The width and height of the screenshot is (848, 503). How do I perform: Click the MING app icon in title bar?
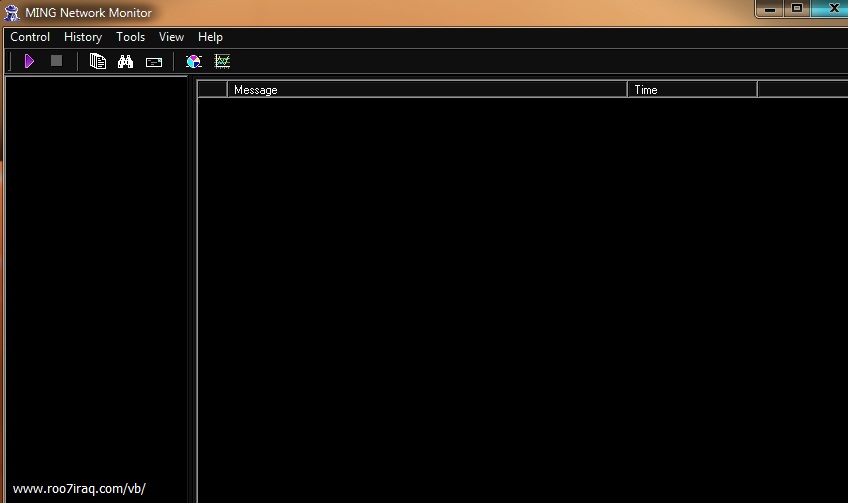(12, 12)
